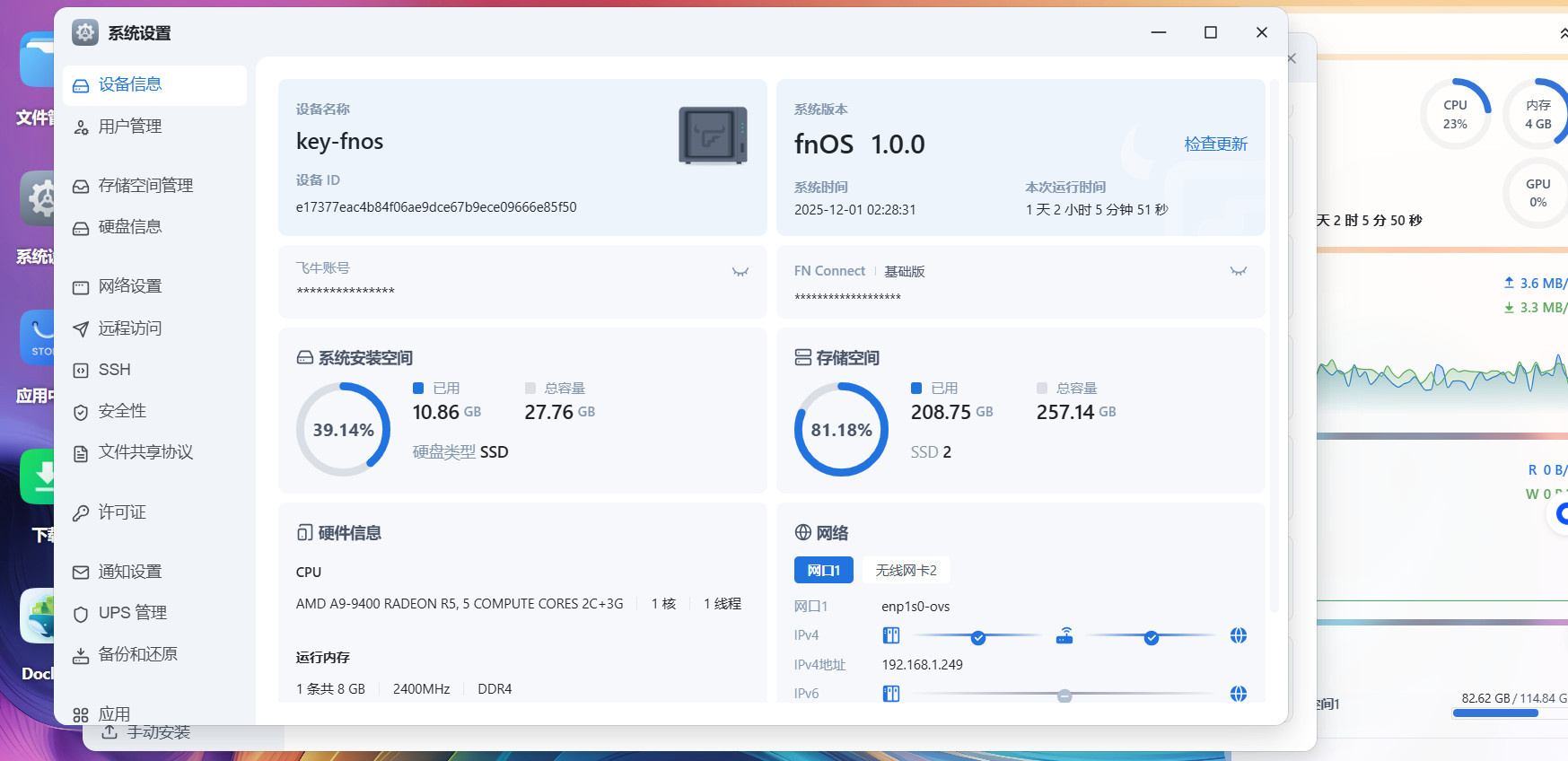Open 安全性 security settings
This screenshot has height=761, width=1568.
coord(122,411)
